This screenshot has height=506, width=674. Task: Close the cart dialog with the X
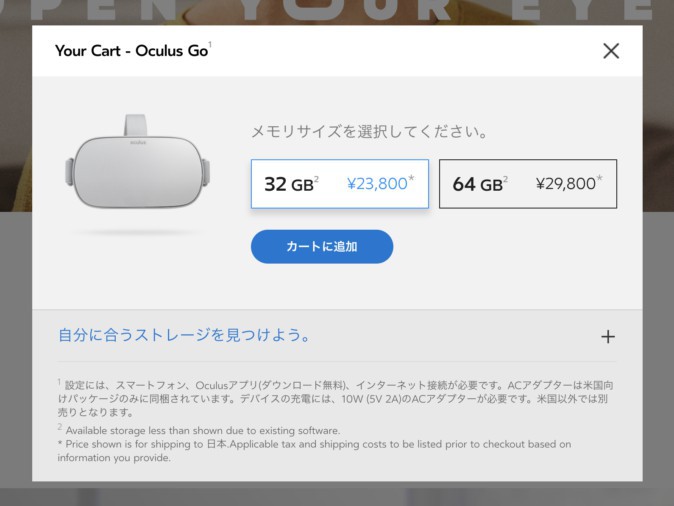coord(611,51)
